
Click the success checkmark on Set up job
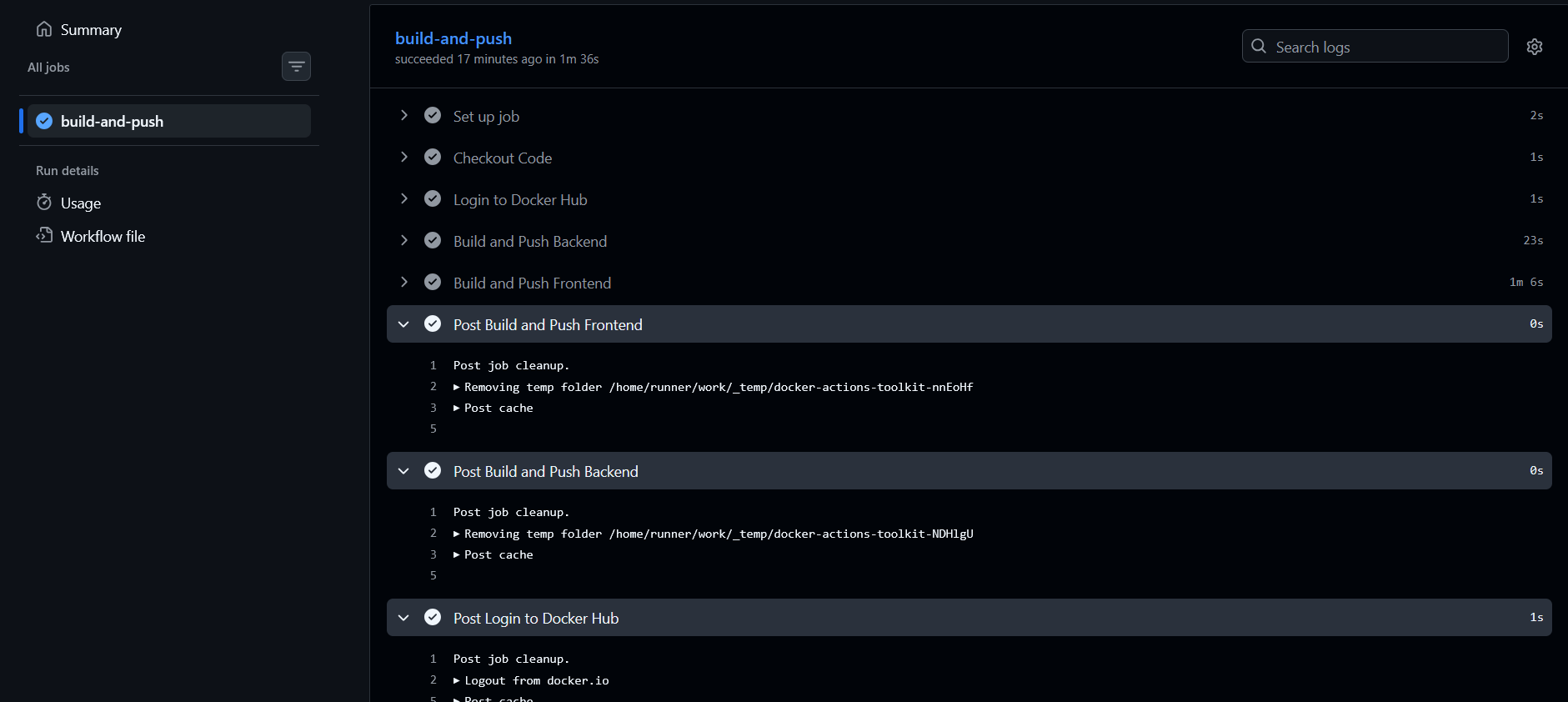433,115
